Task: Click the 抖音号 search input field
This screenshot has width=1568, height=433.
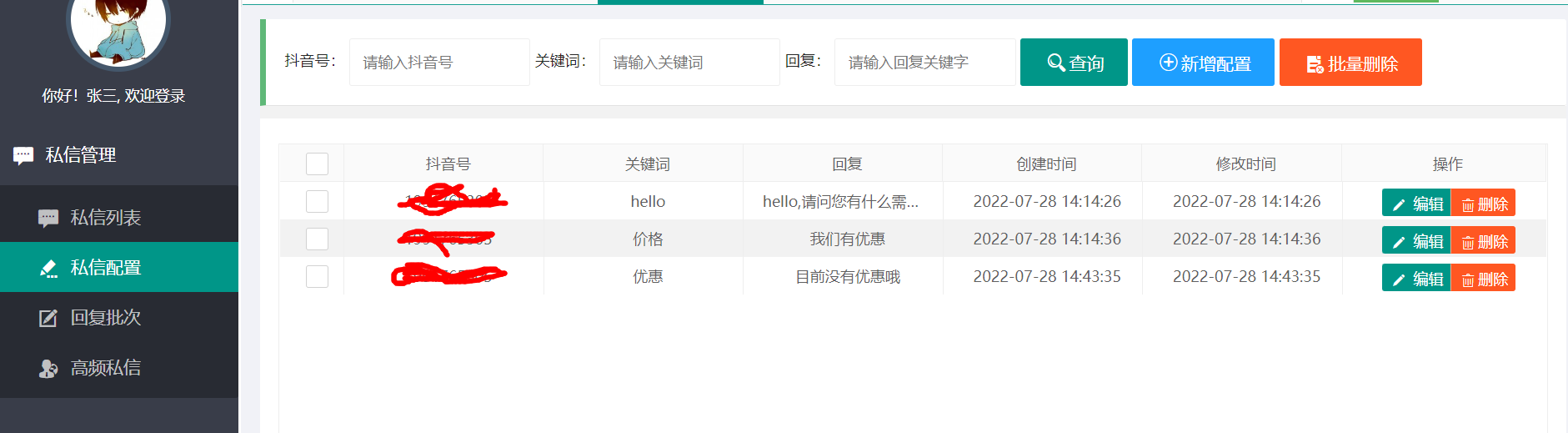Action: coord(438,63)
